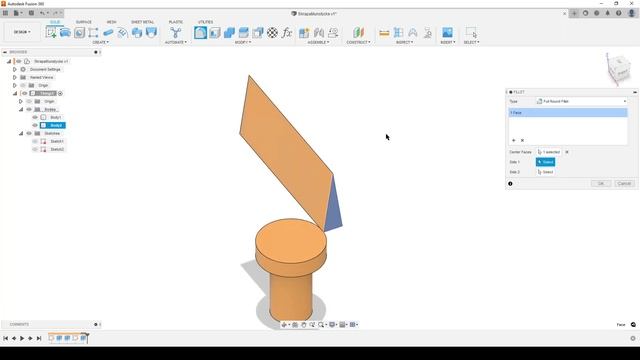The height and width of the screenshot is (360, 640).
Task: Switch to the Plastic tab
Action: (176, 22)
